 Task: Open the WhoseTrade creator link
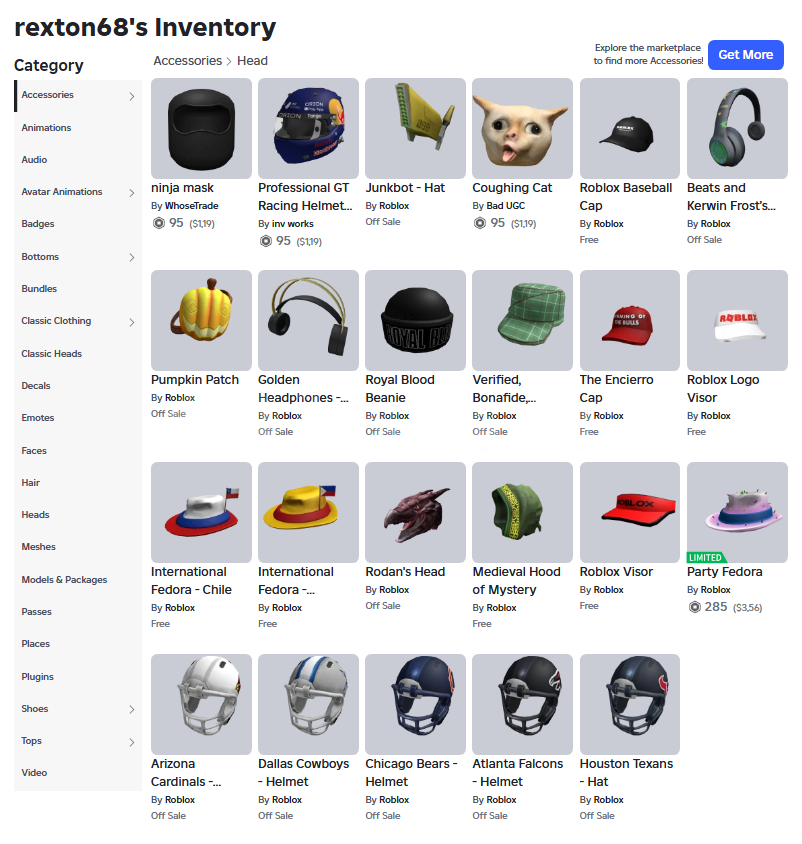(x=192, y=206)
